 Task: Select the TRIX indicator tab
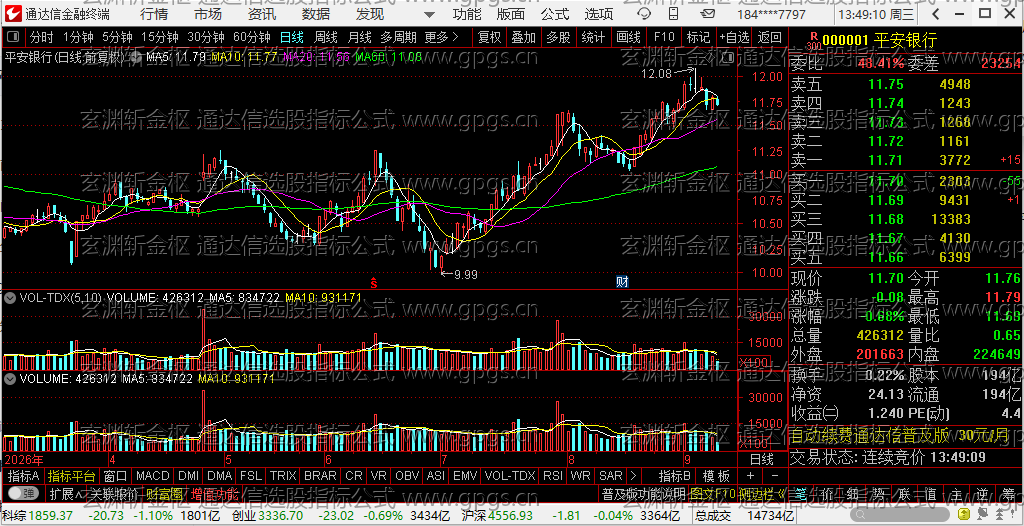pos(283,476)
